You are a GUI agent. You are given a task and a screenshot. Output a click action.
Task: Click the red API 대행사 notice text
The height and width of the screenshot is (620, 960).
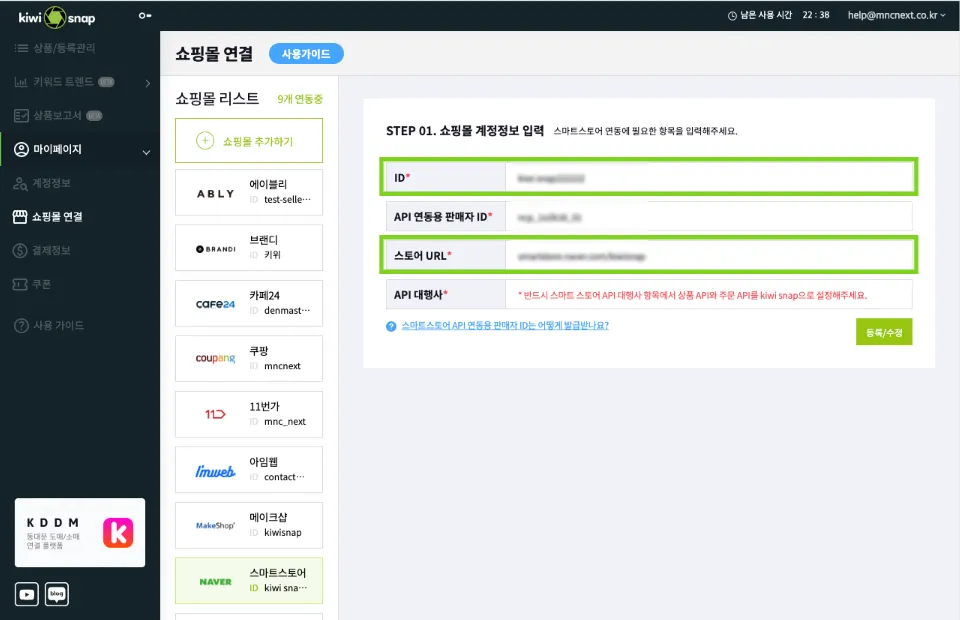[x=692, y=295]
